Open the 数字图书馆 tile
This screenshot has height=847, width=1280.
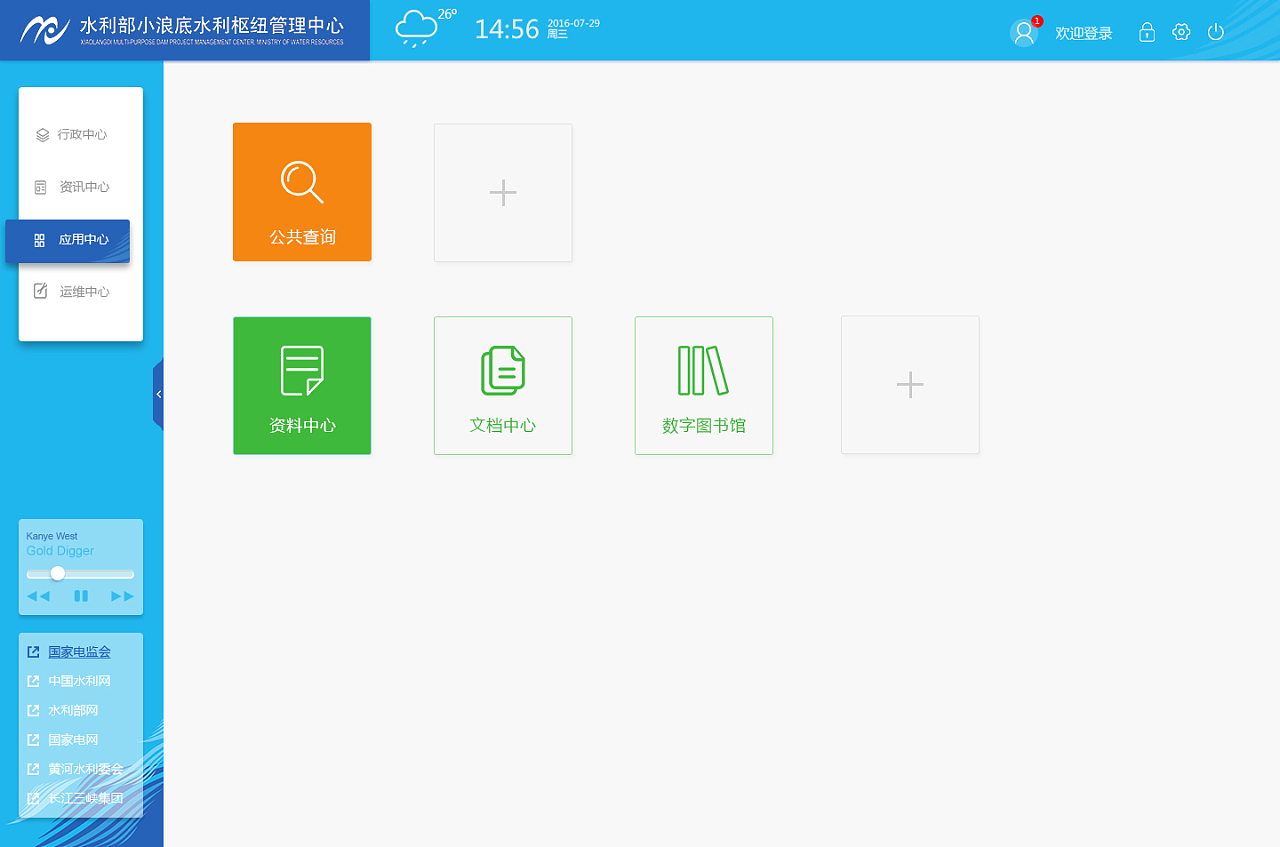[x=704, y=386]
